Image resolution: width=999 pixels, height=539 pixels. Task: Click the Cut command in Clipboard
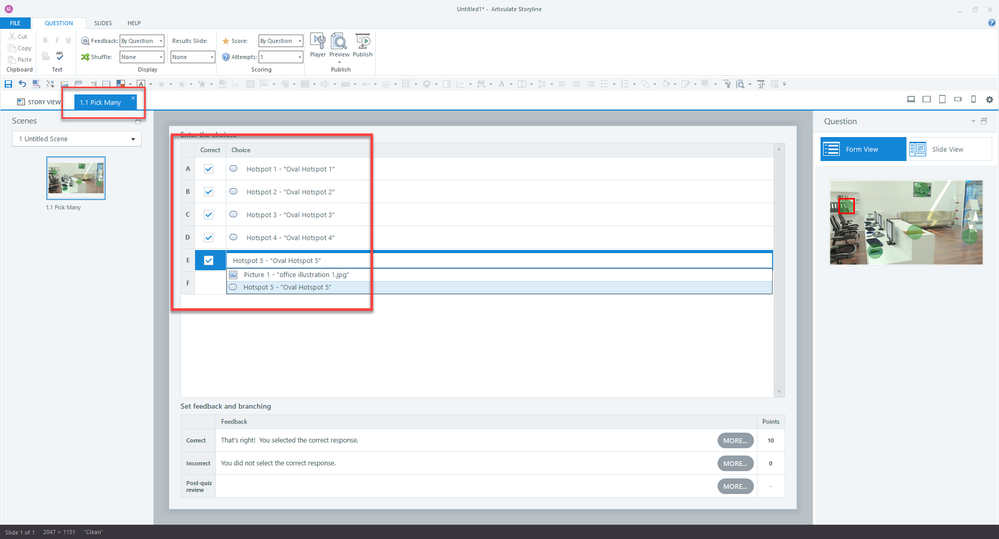click(18, 36)
